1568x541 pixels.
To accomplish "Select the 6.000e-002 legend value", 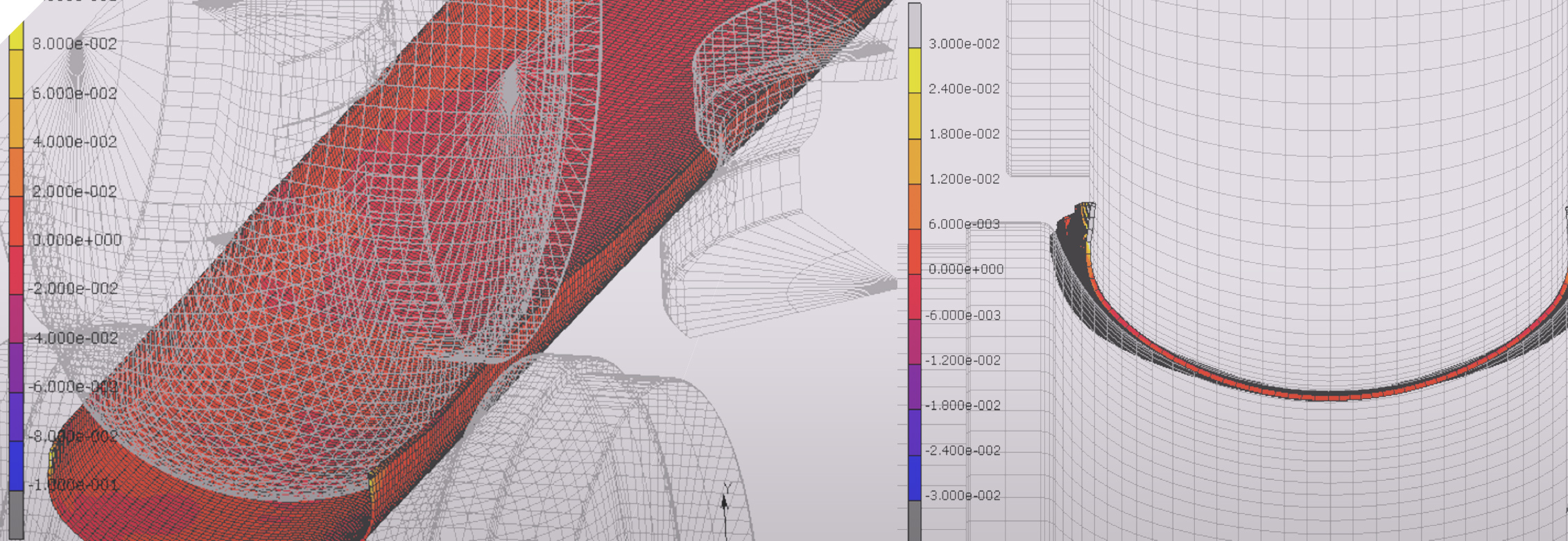I will click(x=74, y=93).
